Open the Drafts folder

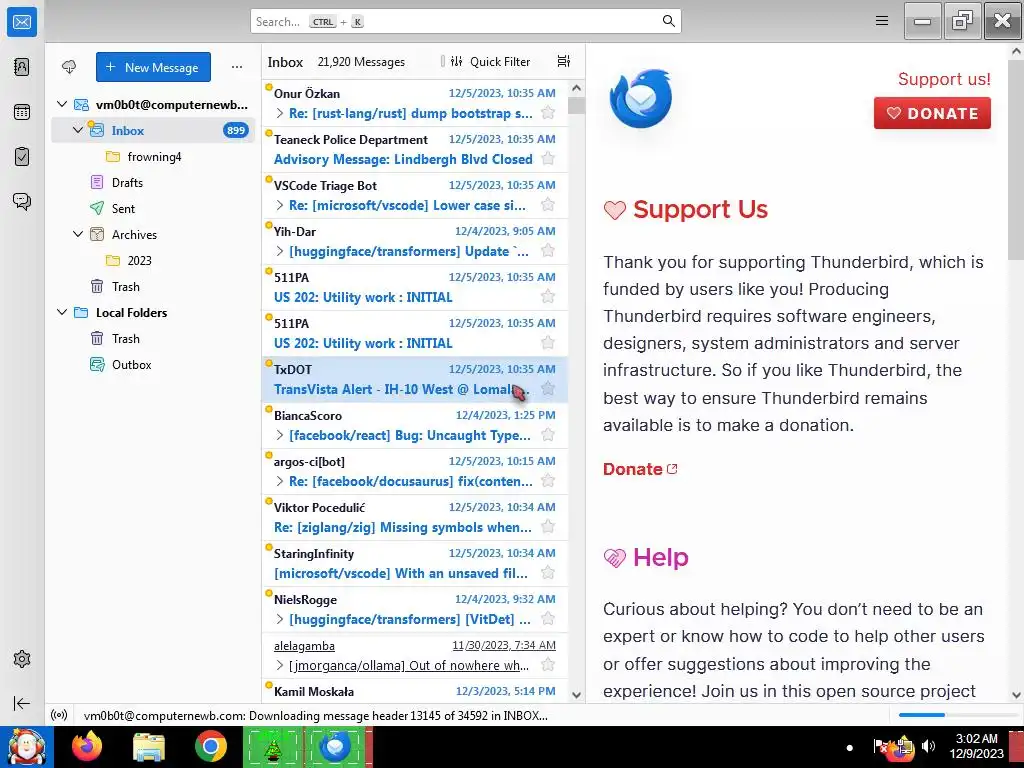(154, 183)
